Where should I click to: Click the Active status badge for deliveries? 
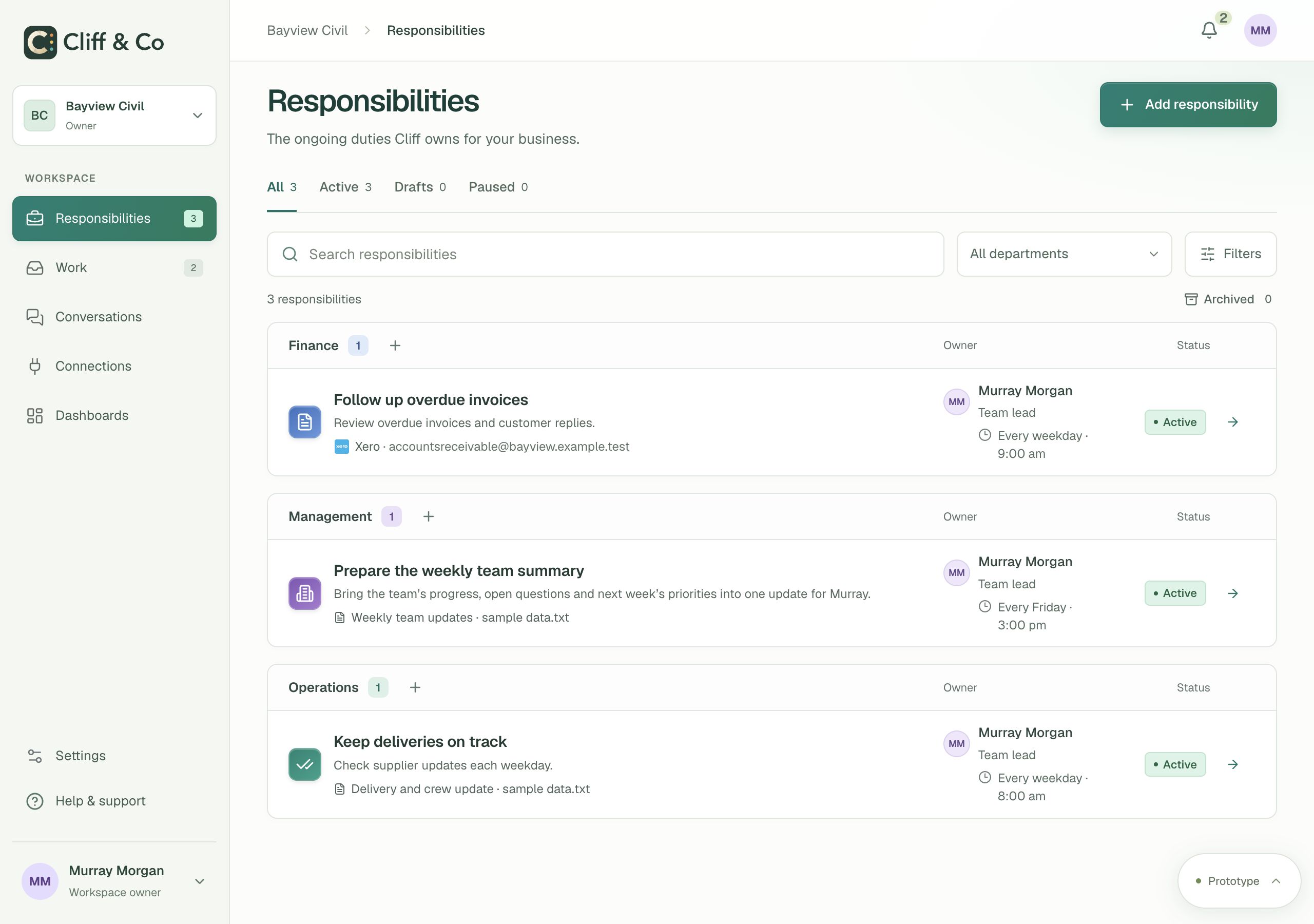1175,764
